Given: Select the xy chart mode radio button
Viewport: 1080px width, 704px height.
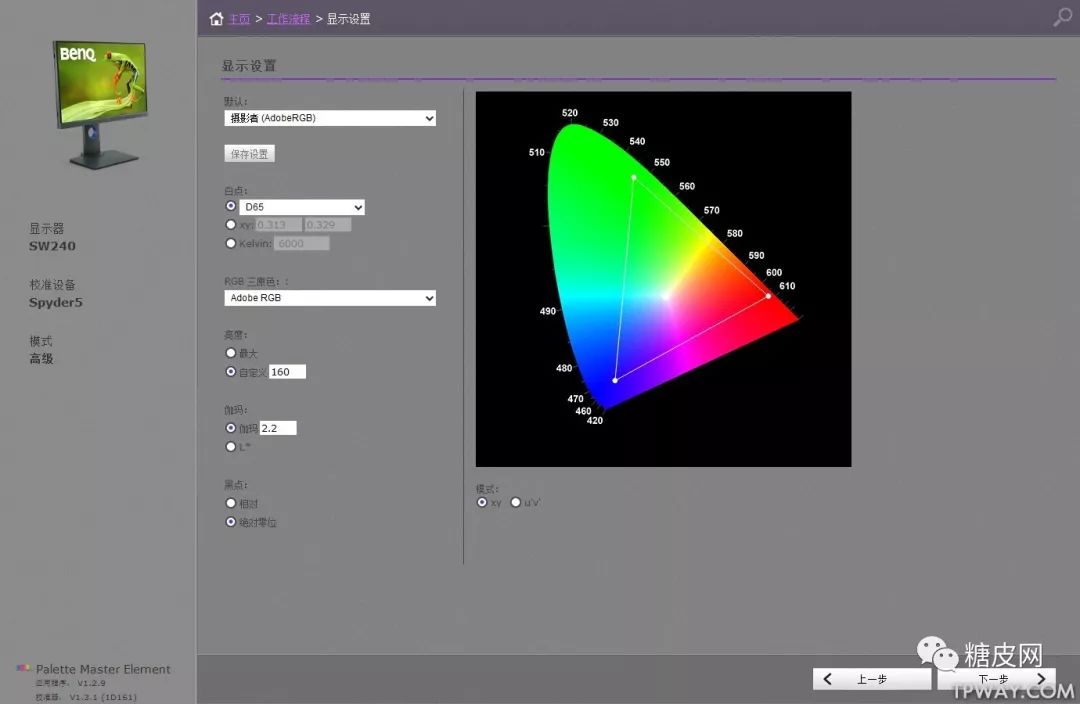Looking at the screenshot, I should (x=482, y=502).
